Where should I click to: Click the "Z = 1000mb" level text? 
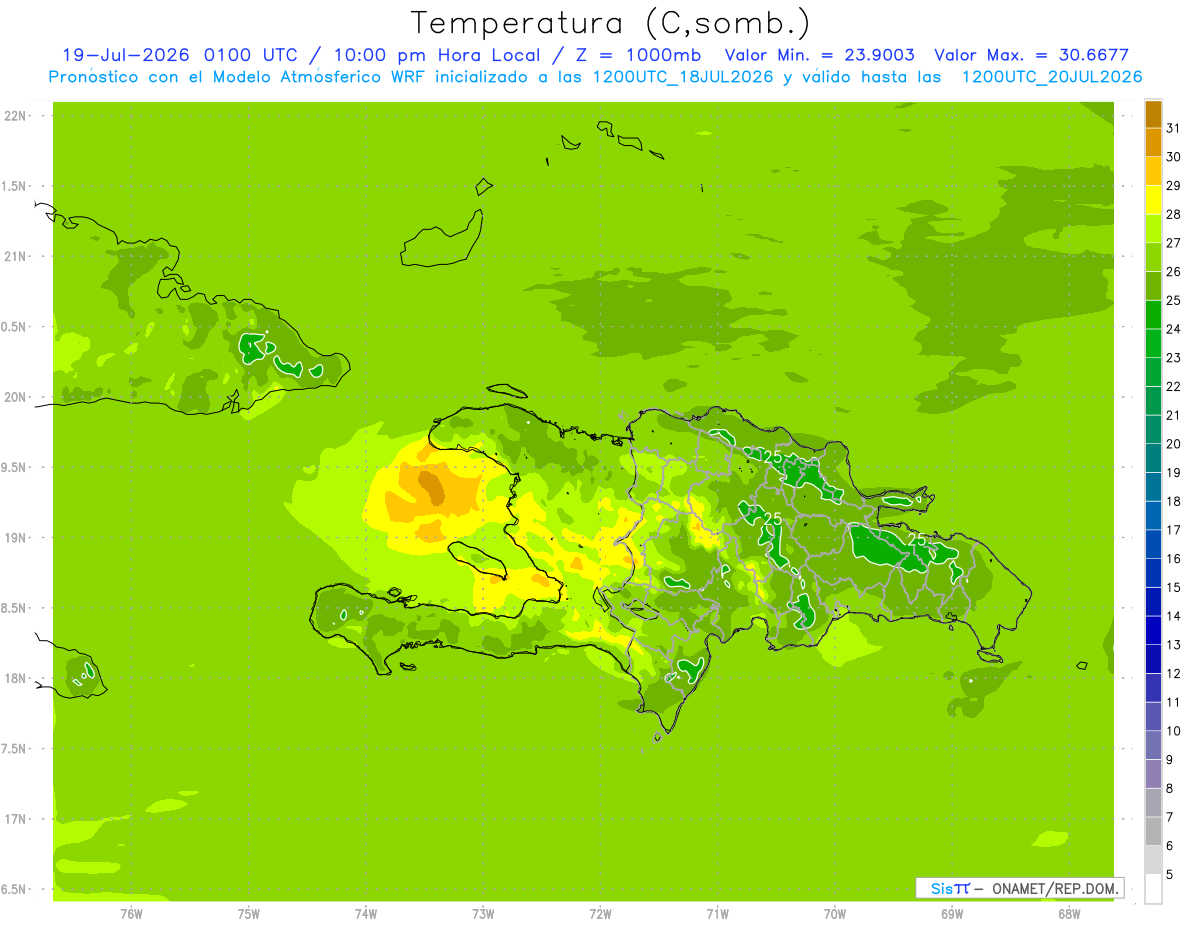point(640,55)
